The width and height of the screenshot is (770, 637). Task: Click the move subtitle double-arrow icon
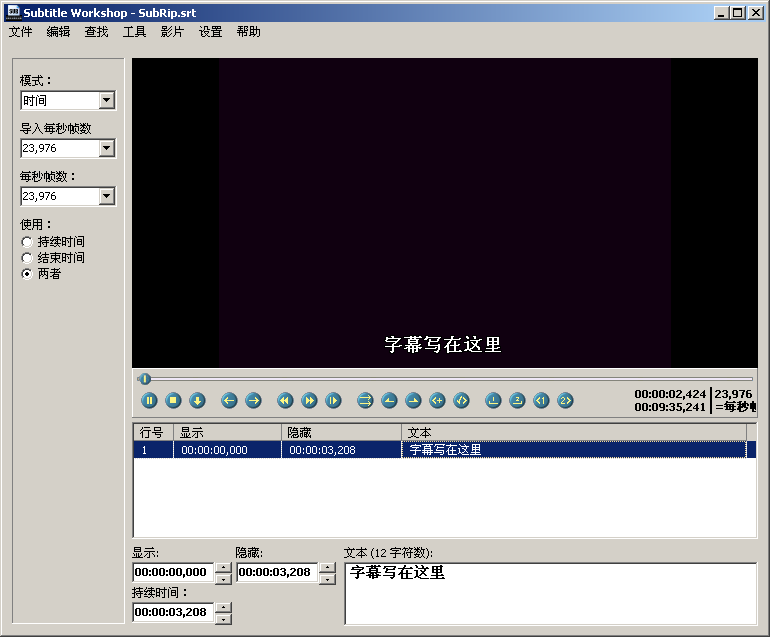tap(365, 401)
